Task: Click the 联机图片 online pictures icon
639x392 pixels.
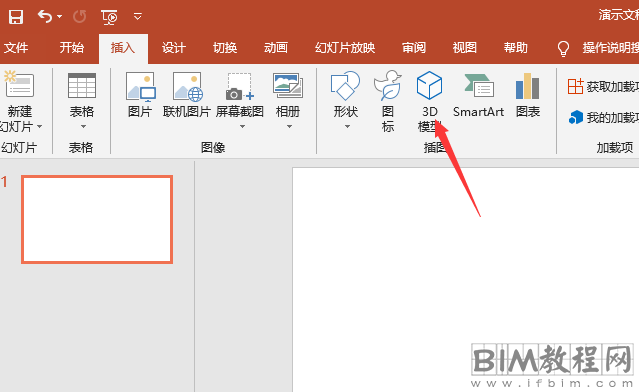Action: tap(187, 86)
